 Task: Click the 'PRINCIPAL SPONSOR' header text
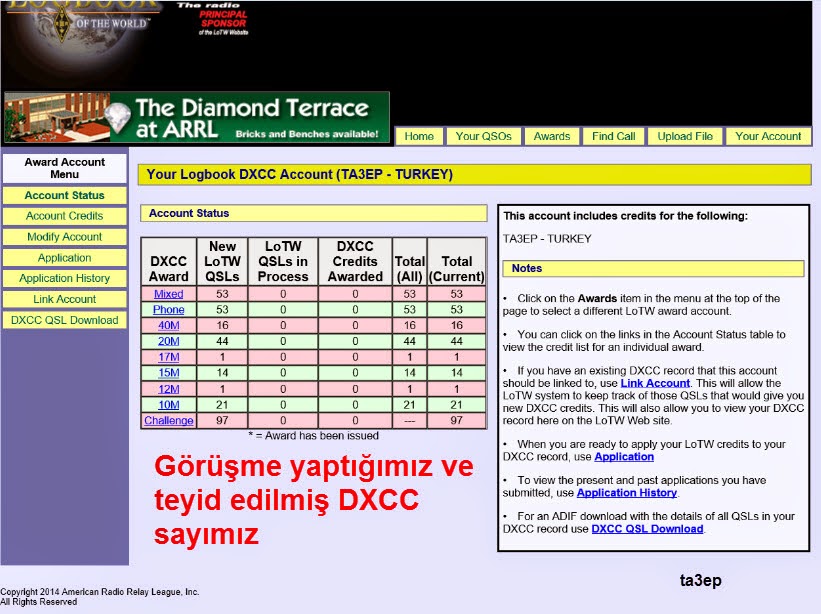point(223,19)
